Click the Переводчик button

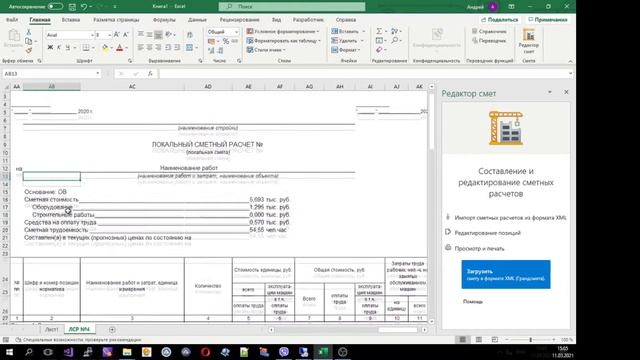coord(489,41)
